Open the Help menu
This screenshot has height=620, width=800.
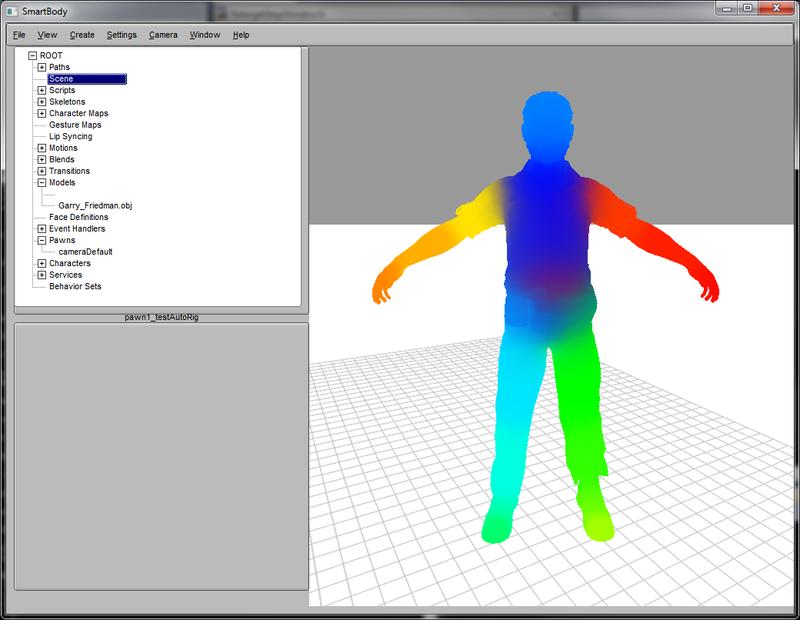[241, 35]
